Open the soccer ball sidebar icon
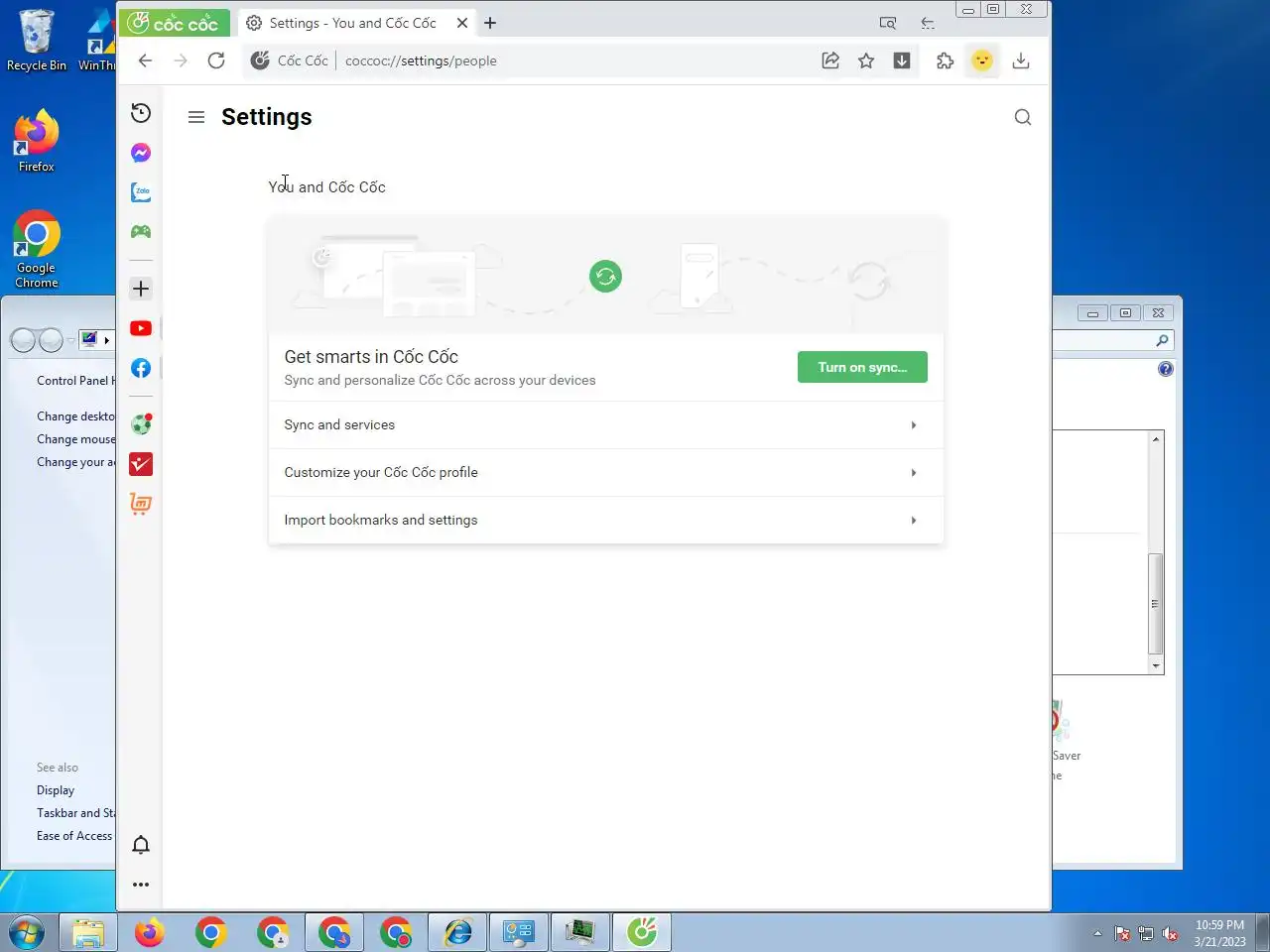This screenshot has height=952, width=1270. click(141, 424)
